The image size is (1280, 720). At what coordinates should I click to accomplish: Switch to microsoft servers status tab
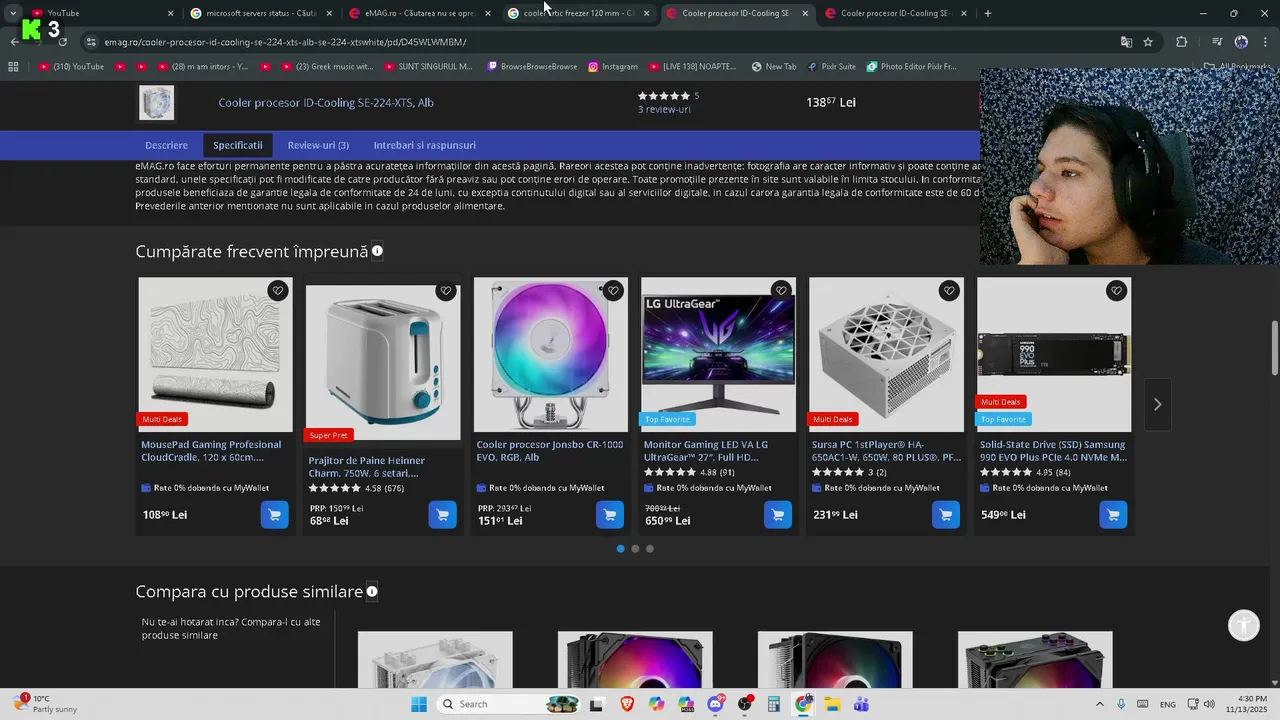pyautogui.click(x=261, y=13)
